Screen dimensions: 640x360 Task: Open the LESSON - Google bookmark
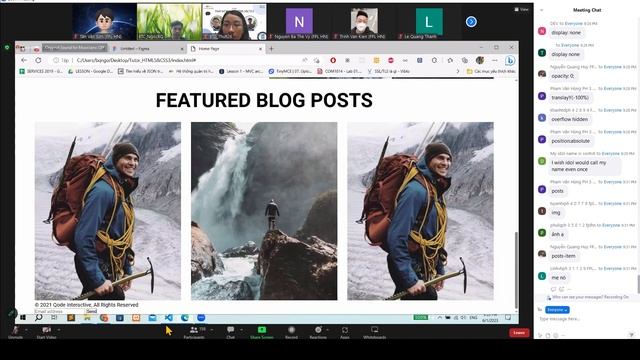(x=90, y=71)
